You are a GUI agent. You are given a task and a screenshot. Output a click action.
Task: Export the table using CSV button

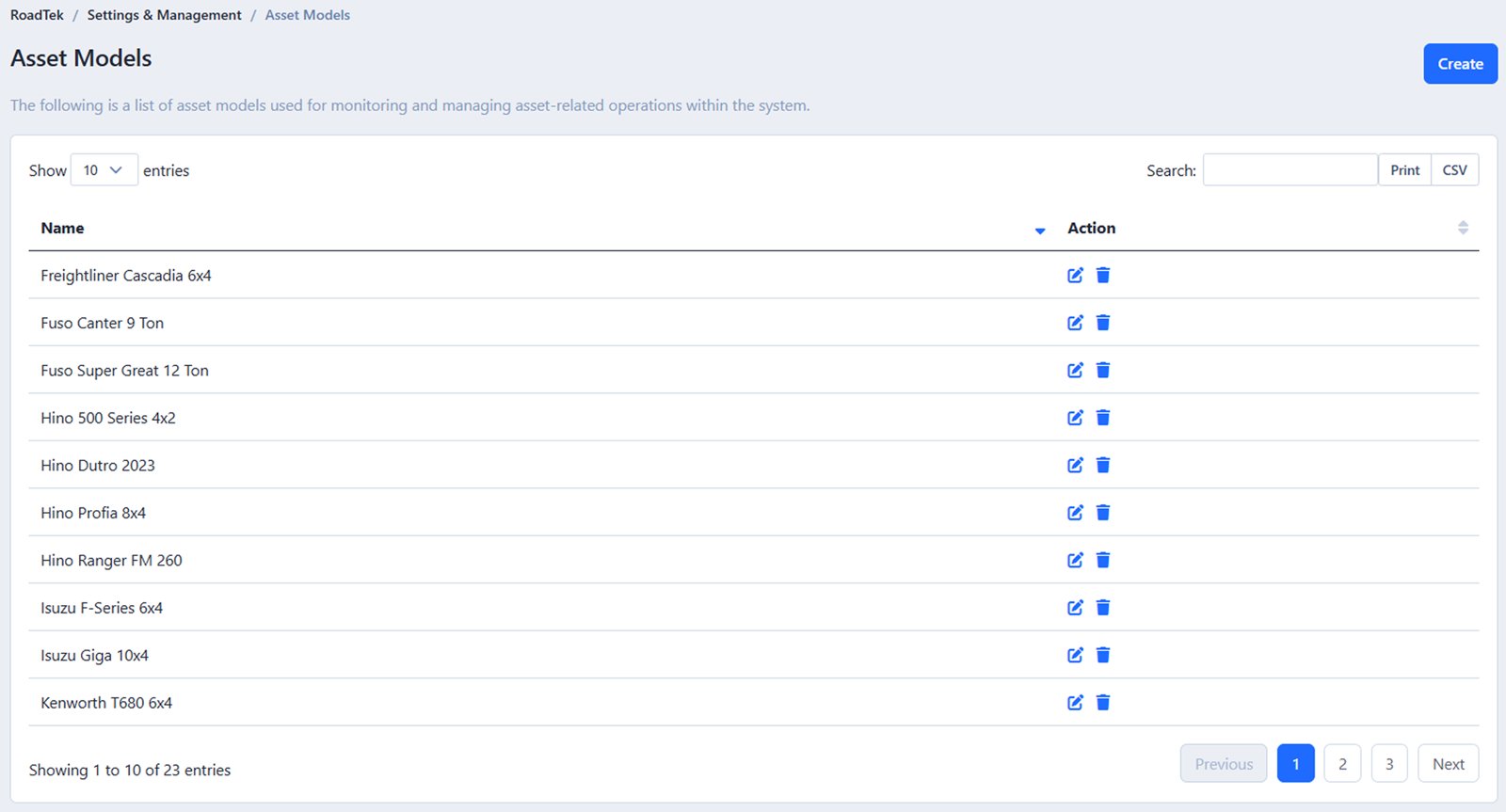(1454, 170)
